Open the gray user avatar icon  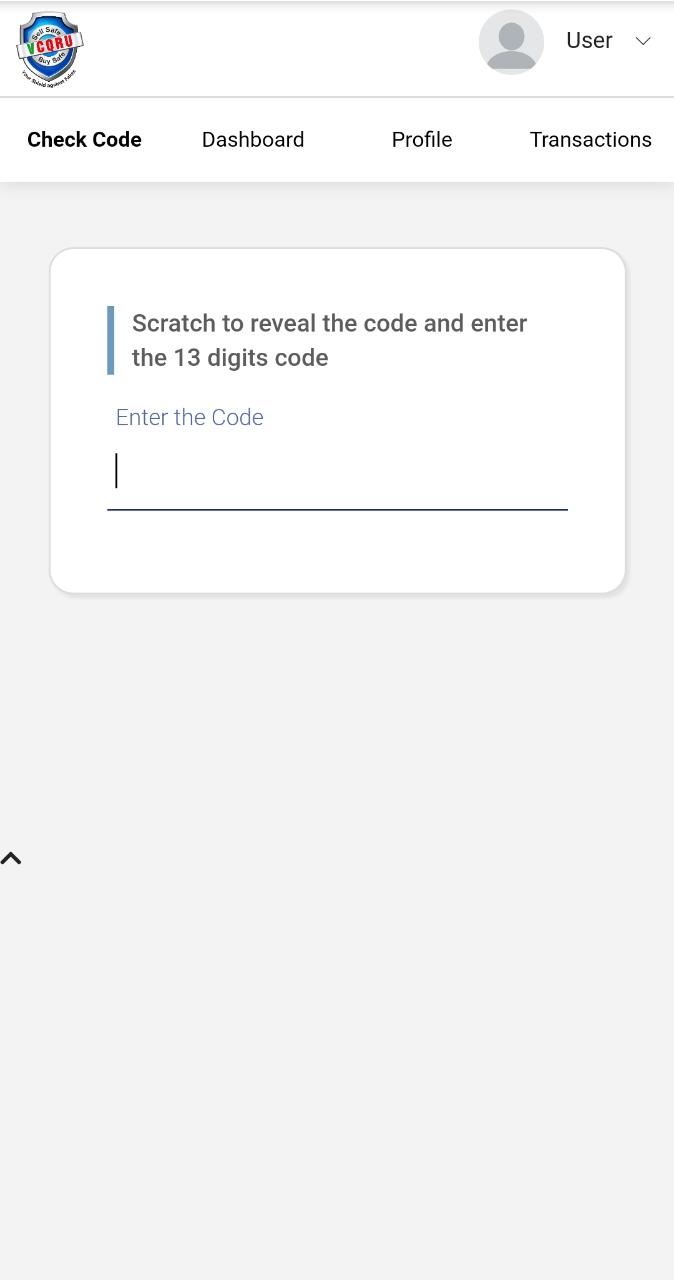tap(511, 42)
